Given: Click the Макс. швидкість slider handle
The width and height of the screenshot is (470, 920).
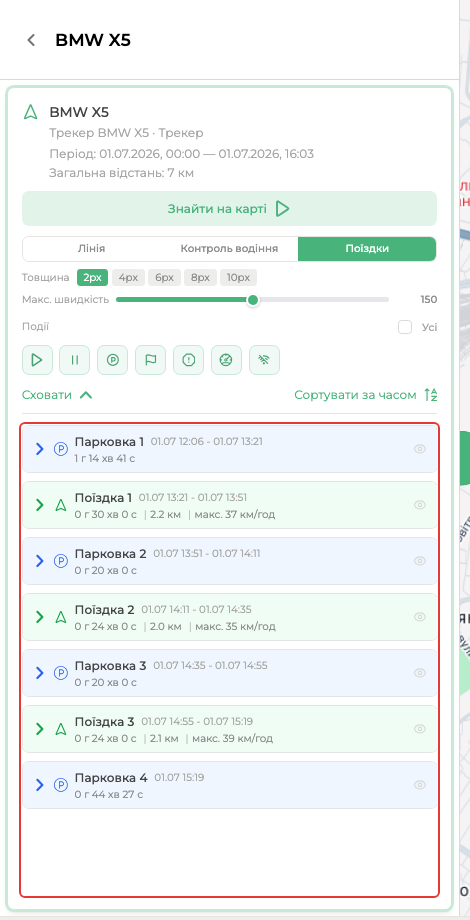Looking at the screenshot, I should pyautogui.click(x=253, y=300).
